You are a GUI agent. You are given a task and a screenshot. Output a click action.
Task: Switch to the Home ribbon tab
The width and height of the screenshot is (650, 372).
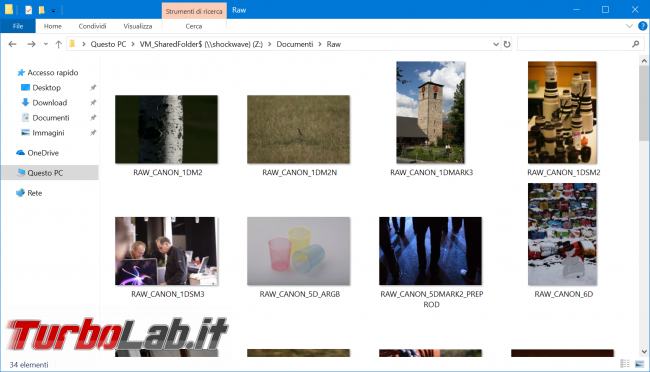pos(53,26)
